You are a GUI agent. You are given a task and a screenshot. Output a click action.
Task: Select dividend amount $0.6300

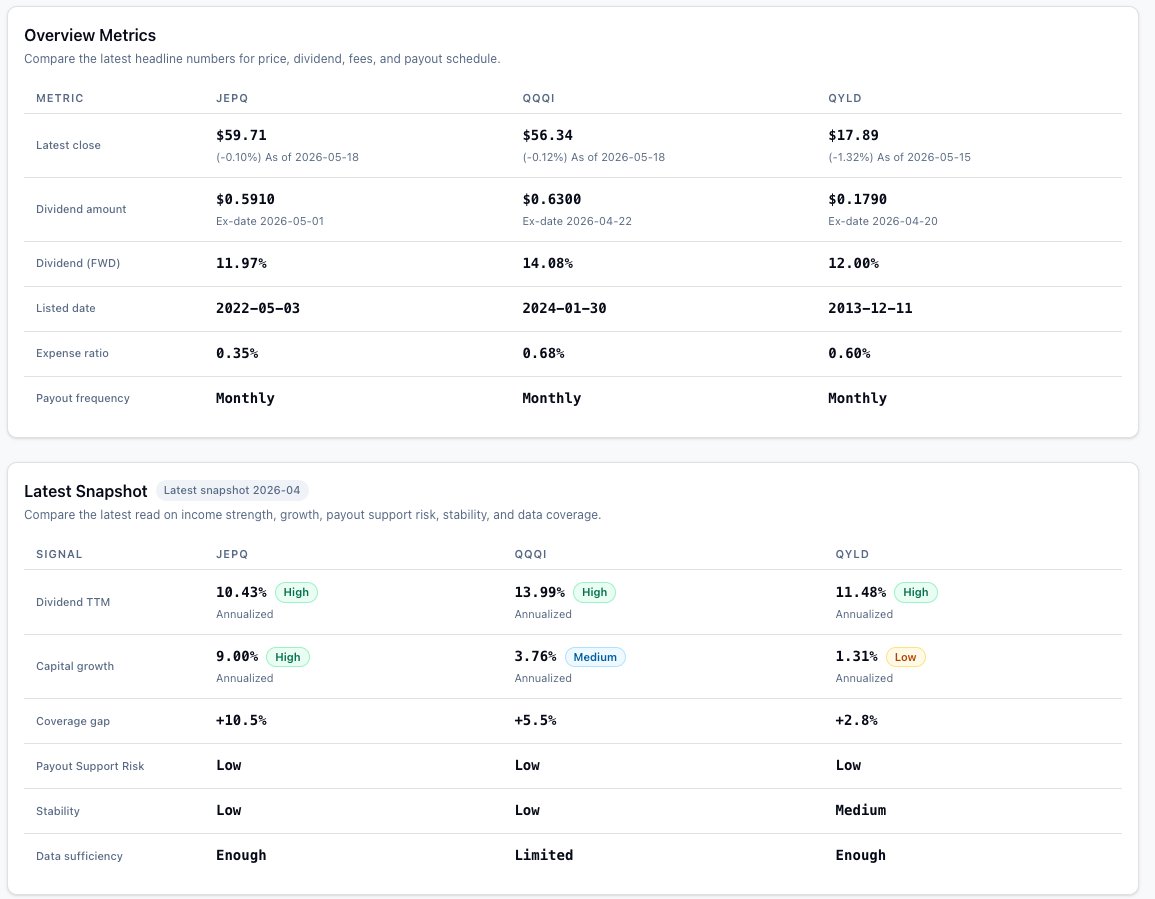tap(552, 199)
